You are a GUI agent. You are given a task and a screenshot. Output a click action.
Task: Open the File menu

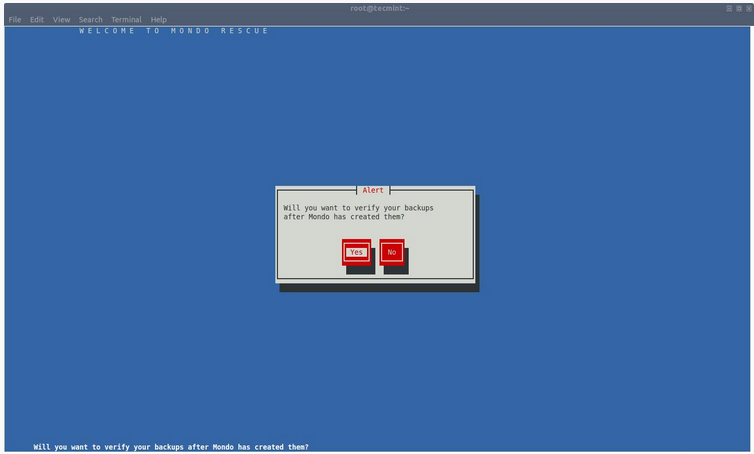pos(14,20)
